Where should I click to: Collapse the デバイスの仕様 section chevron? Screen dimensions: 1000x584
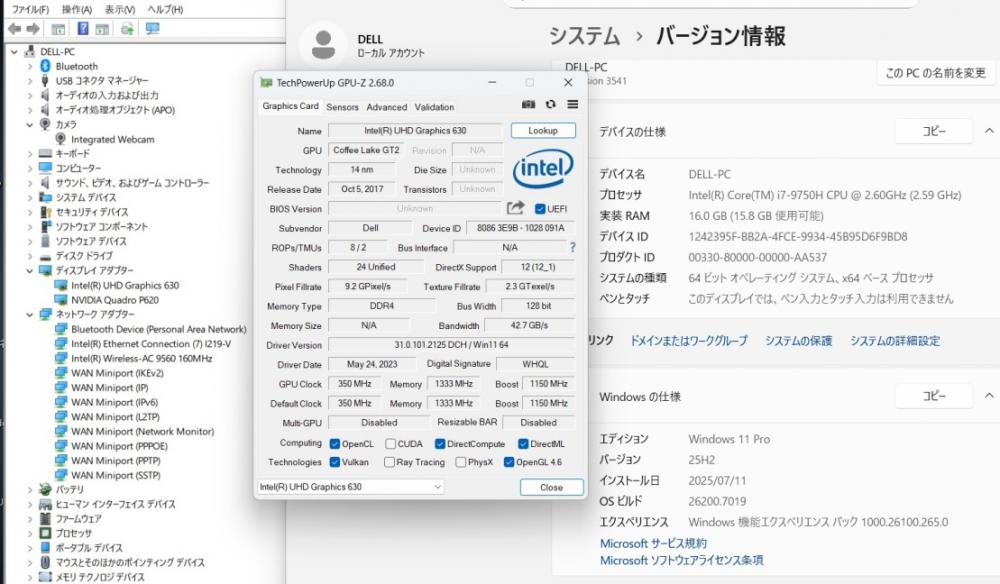coord(989,131)
